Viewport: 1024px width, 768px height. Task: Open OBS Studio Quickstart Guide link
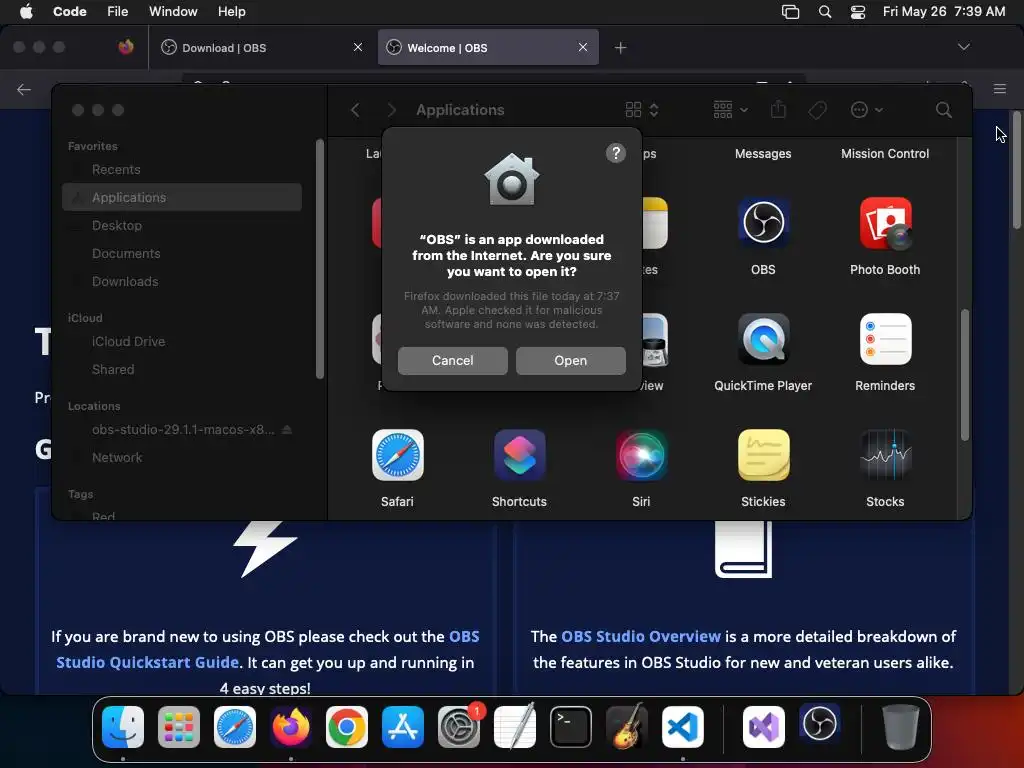pos(268,649)
